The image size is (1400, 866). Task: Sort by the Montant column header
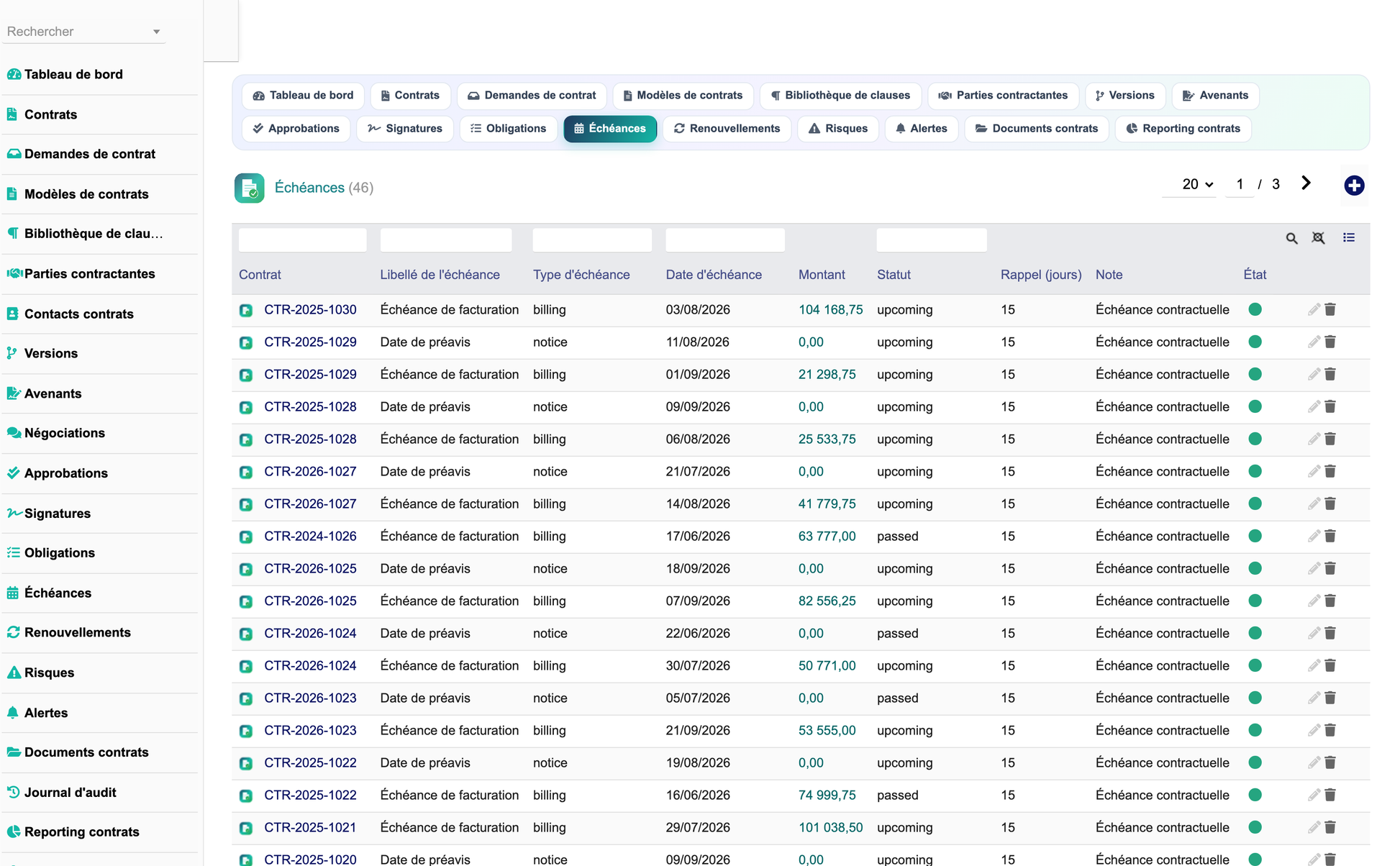(x=822, y=275)
